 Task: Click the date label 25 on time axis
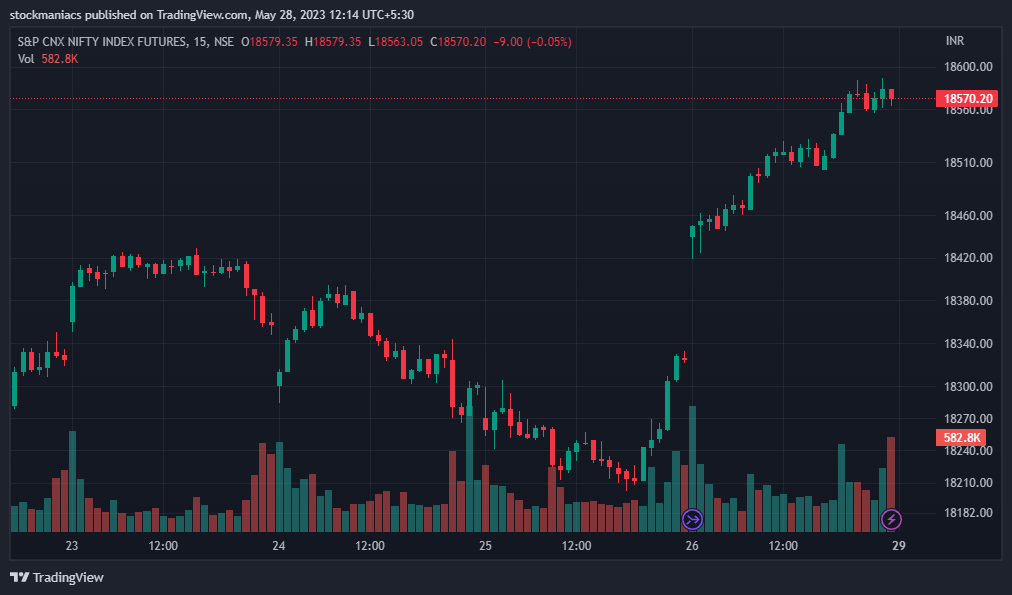point(485,546)
